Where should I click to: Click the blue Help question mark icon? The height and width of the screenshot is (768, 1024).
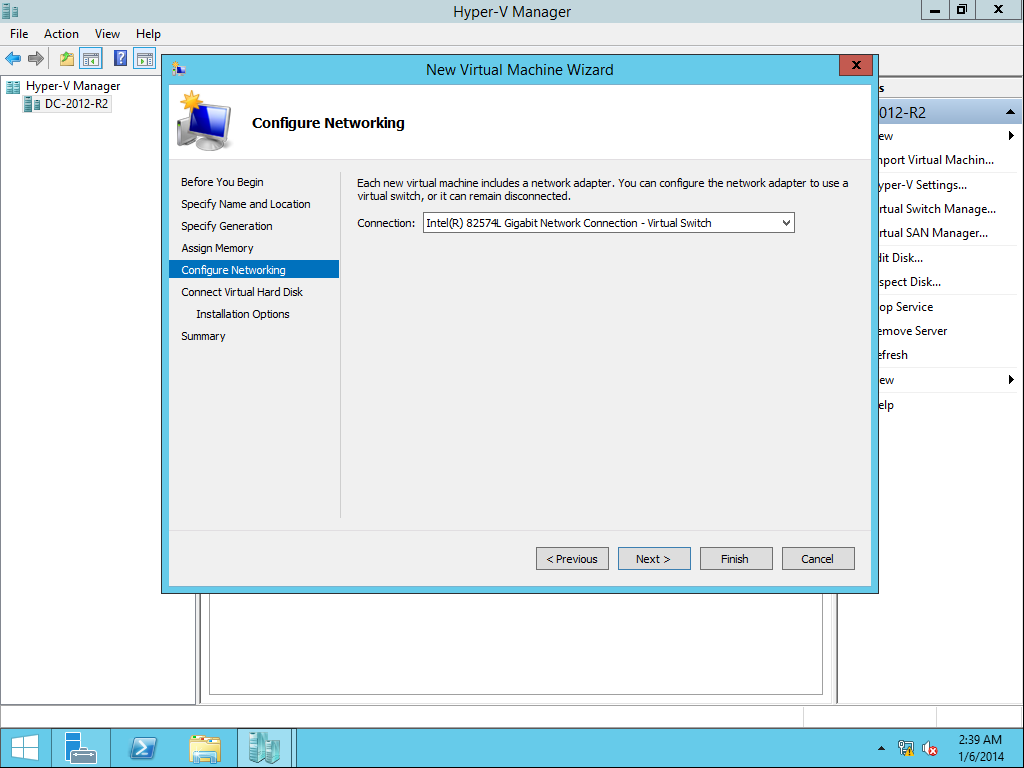(120, 58)
